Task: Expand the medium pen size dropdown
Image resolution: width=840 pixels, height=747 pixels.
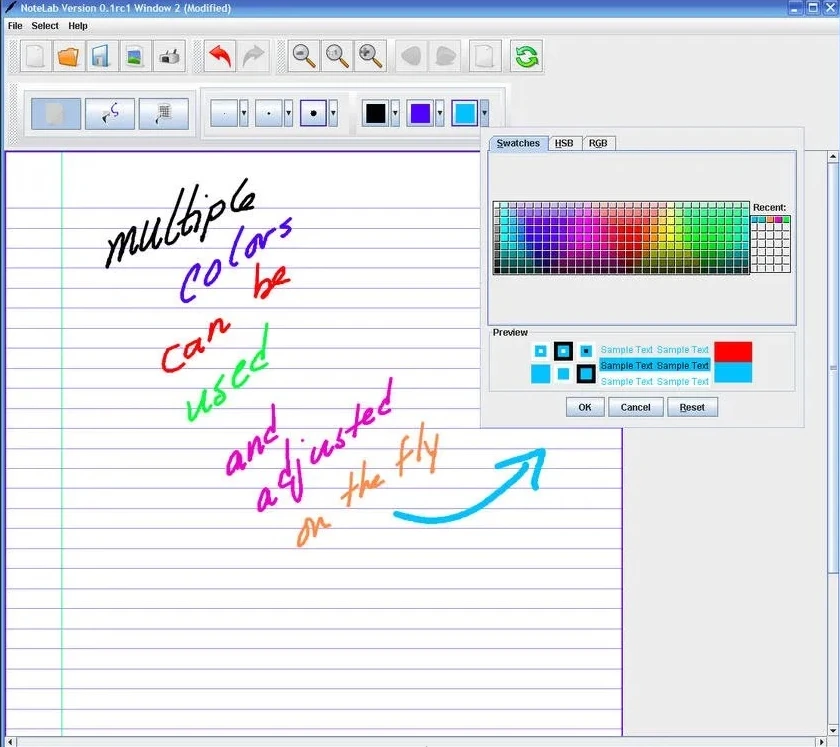Action: (x=288, y=113)
